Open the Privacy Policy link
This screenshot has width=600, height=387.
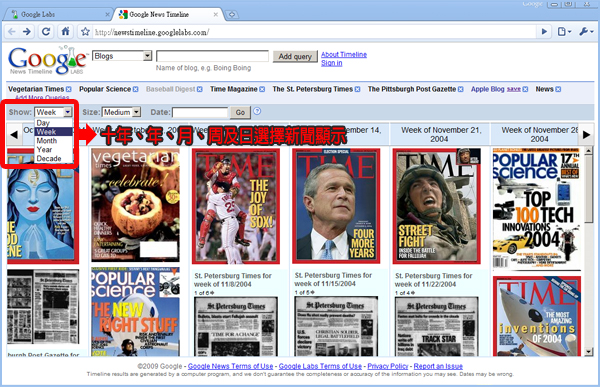tap(388, 366)
